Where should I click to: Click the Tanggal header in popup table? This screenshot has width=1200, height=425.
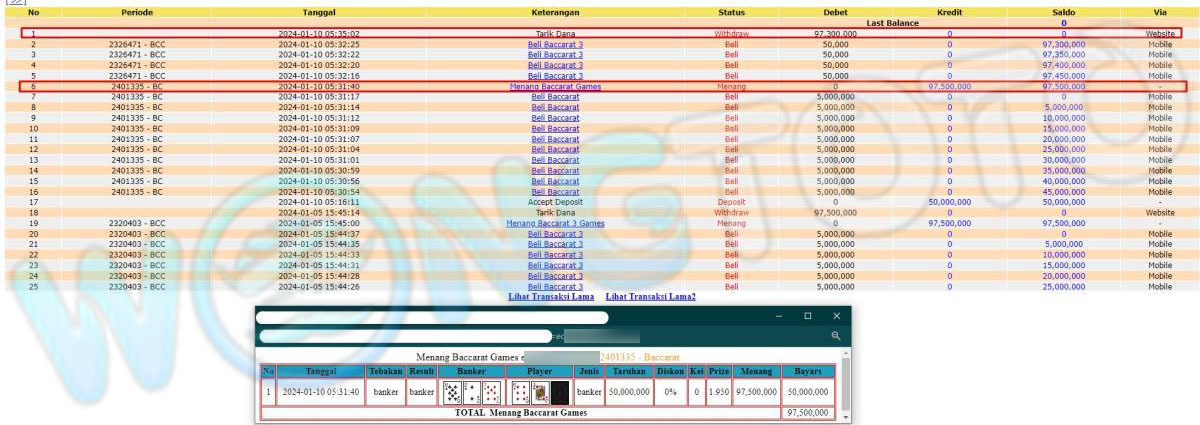(x=321, y=372)
